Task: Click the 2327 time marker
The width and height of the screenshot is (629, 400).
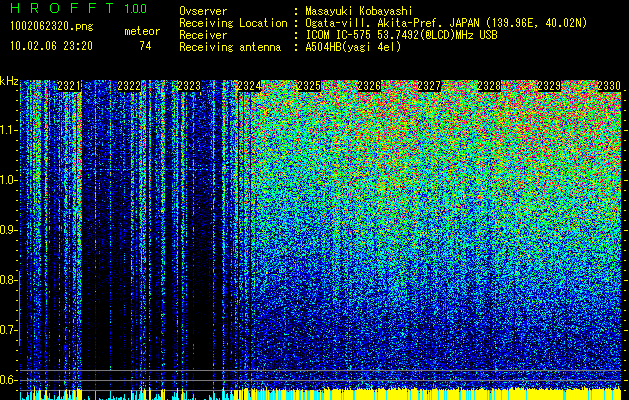Action: (429, 86)
